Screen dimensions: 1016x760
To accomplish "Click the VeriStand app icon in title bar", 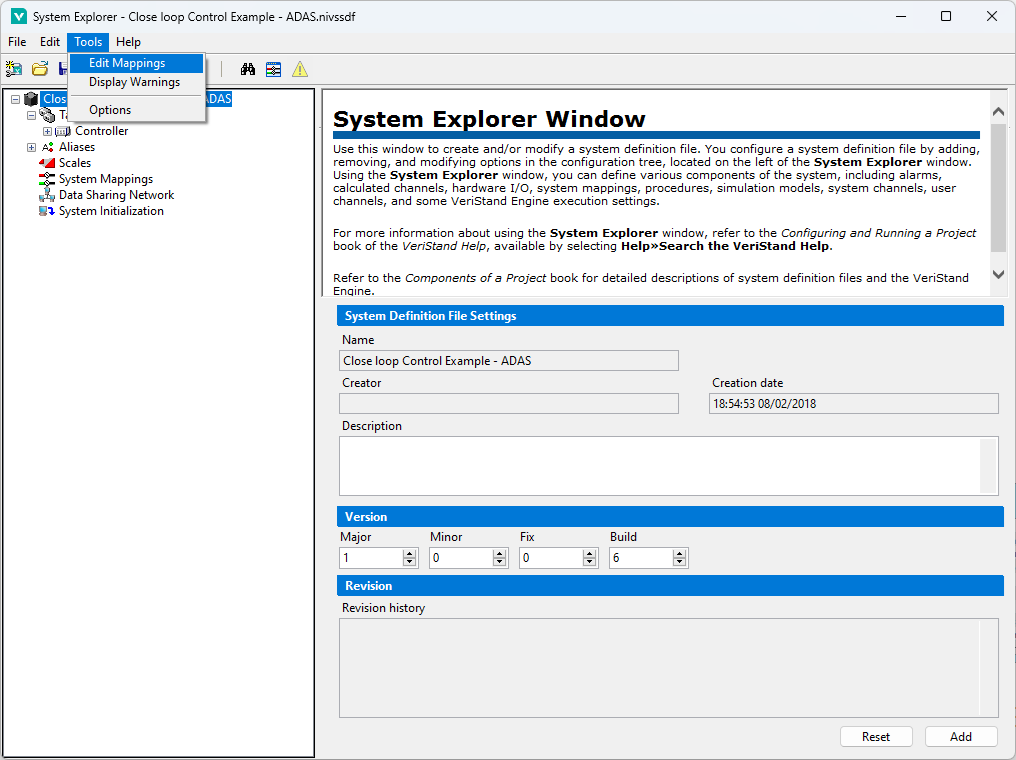I will click(x=19, y=16).
